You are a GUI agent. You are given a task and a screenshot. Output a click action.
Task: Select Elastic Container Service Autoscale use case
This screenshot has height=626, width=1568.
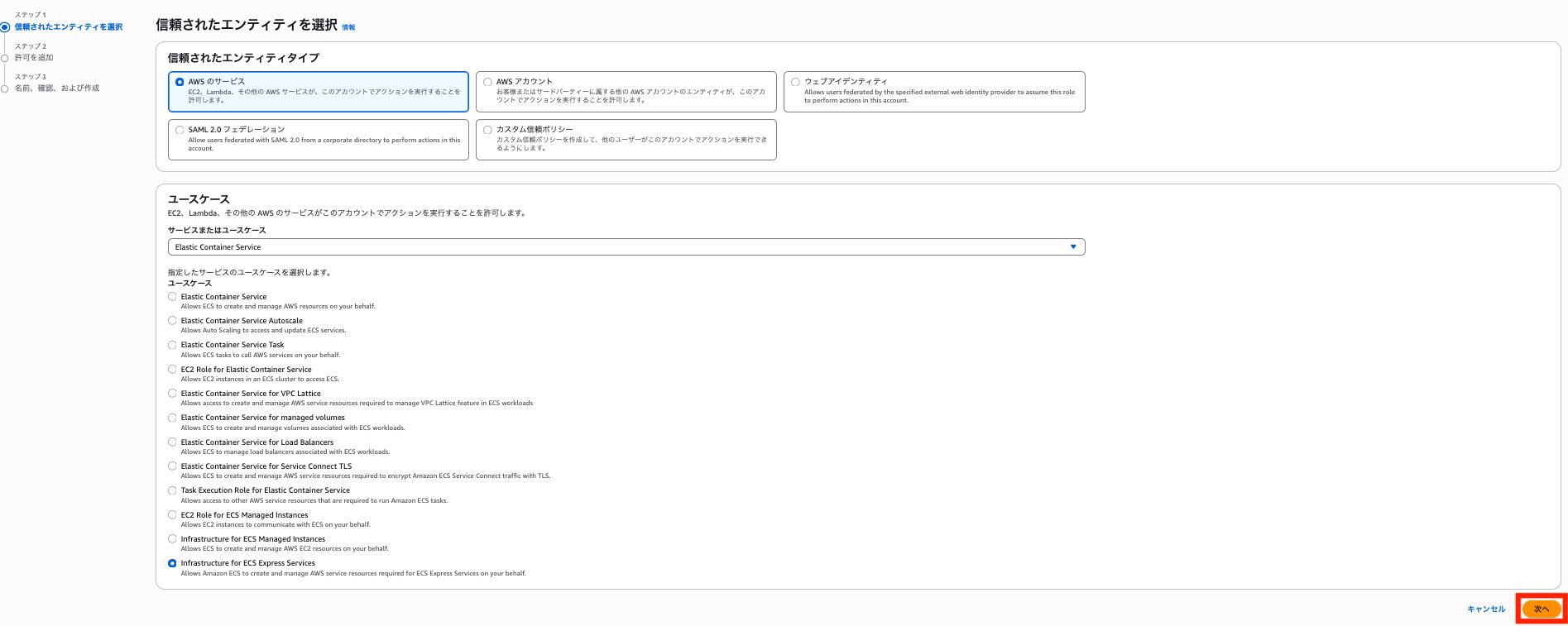click(172, 321)
